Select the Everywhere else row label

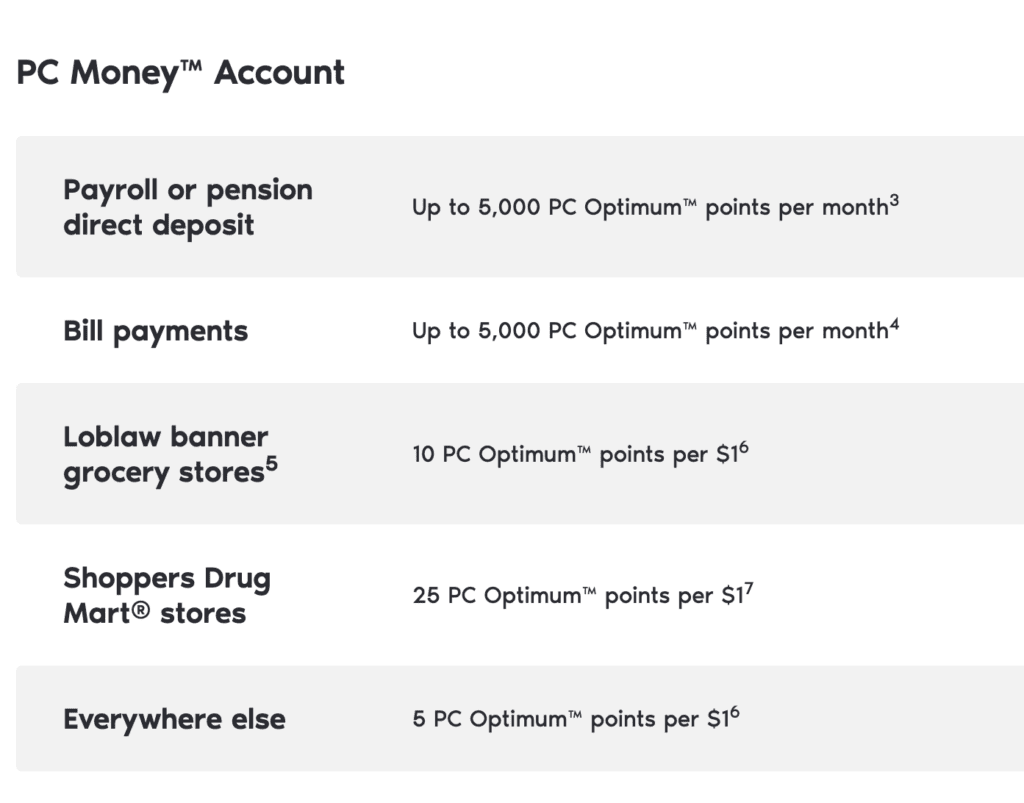(x=174, y=719)
